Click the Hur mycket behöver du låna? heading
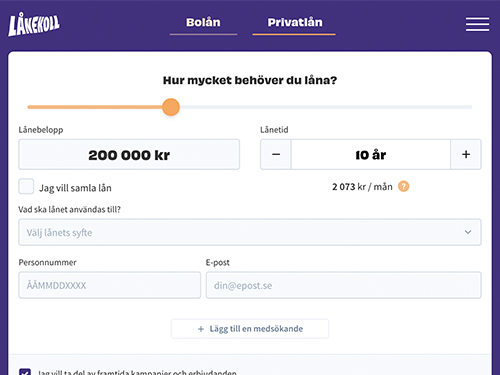The width and height of the screenshot is (500, 375). tap(250, 80)
